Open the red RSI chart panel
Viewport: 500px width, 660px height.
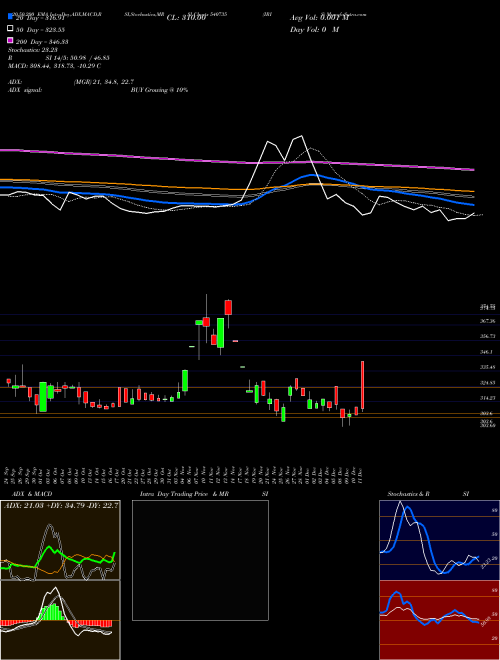coord(439,620)
